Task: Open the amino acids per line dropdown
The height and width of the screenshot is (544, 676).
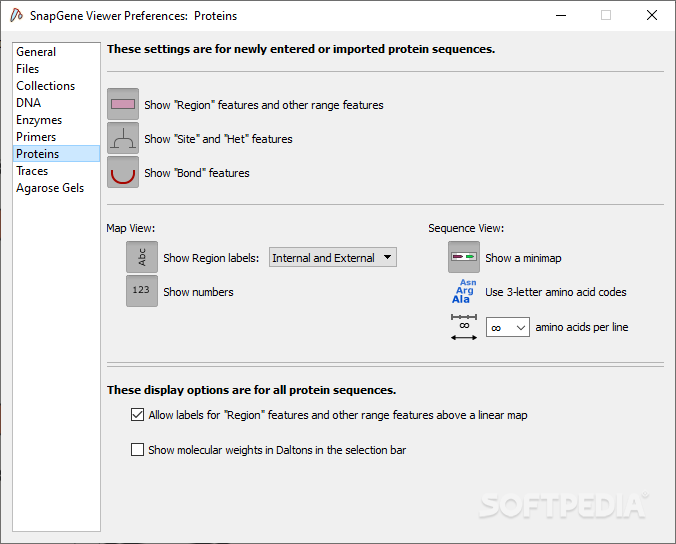Action: pyautogui.click(x=508, y=327)
